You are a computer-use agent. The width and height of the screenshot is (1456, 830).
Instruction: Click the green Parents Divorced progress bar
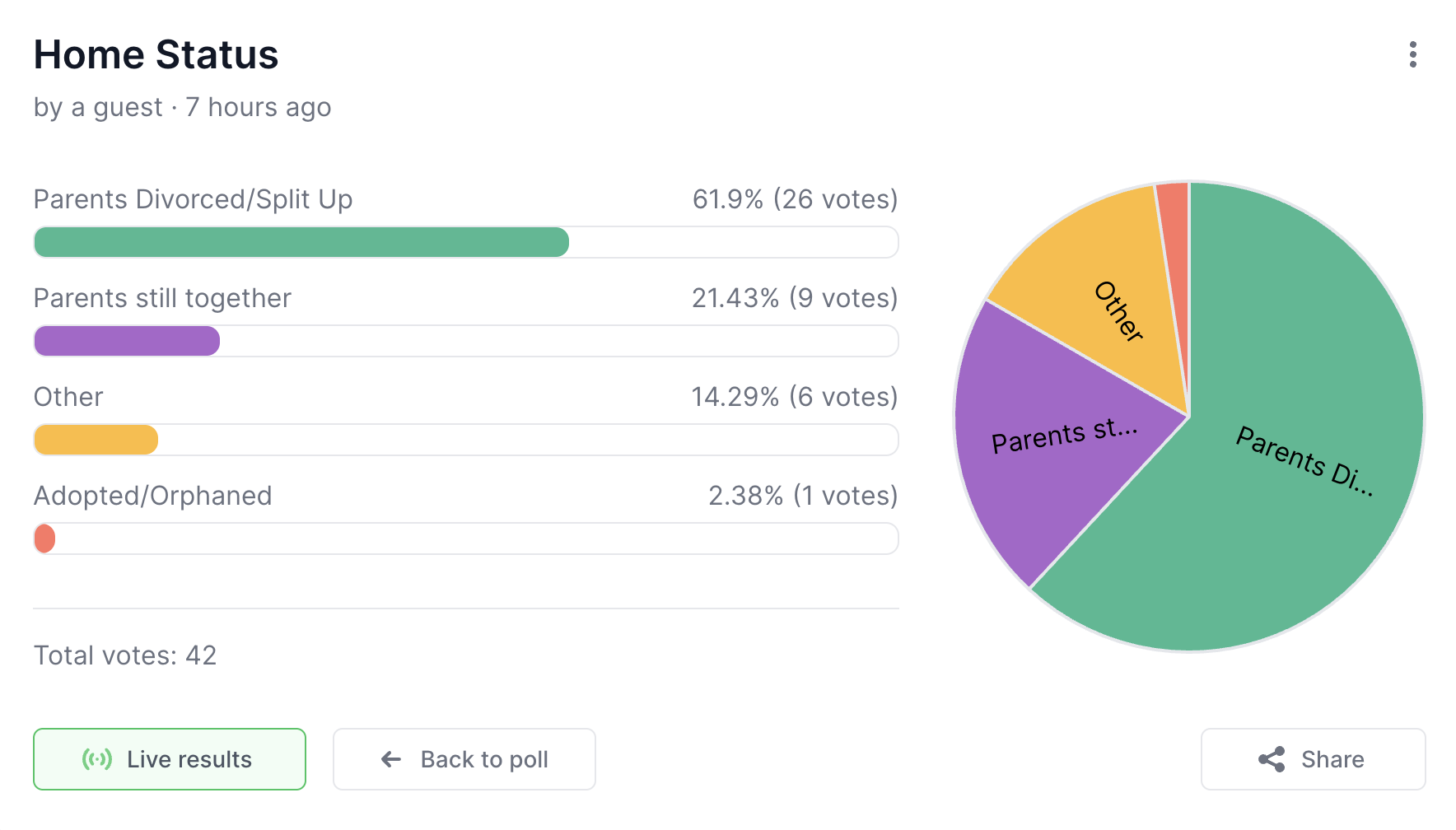[301, 242]
